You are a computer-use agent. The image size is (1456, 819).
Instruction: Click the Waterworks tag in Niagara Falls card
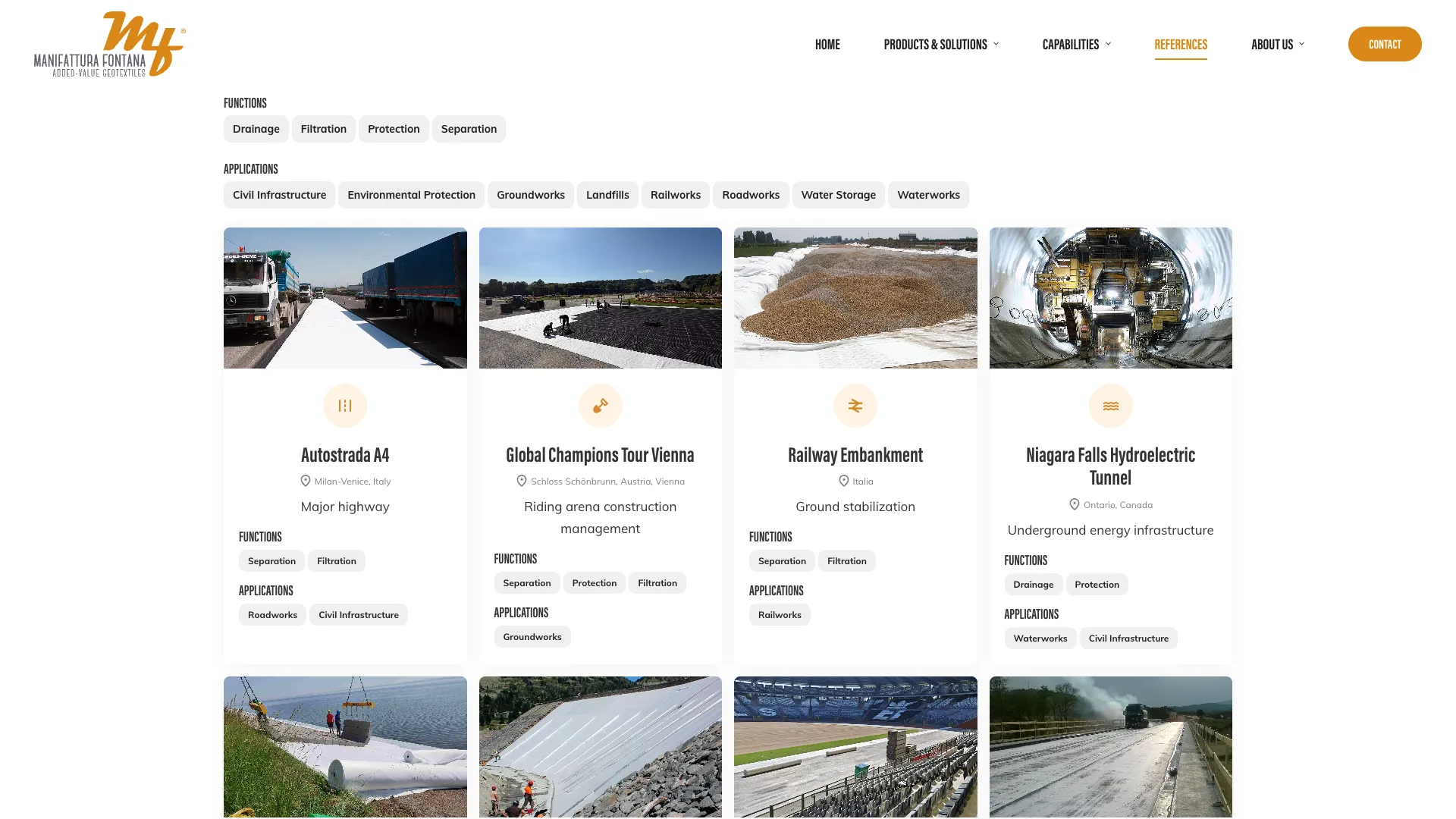(x=1040, y=639)
